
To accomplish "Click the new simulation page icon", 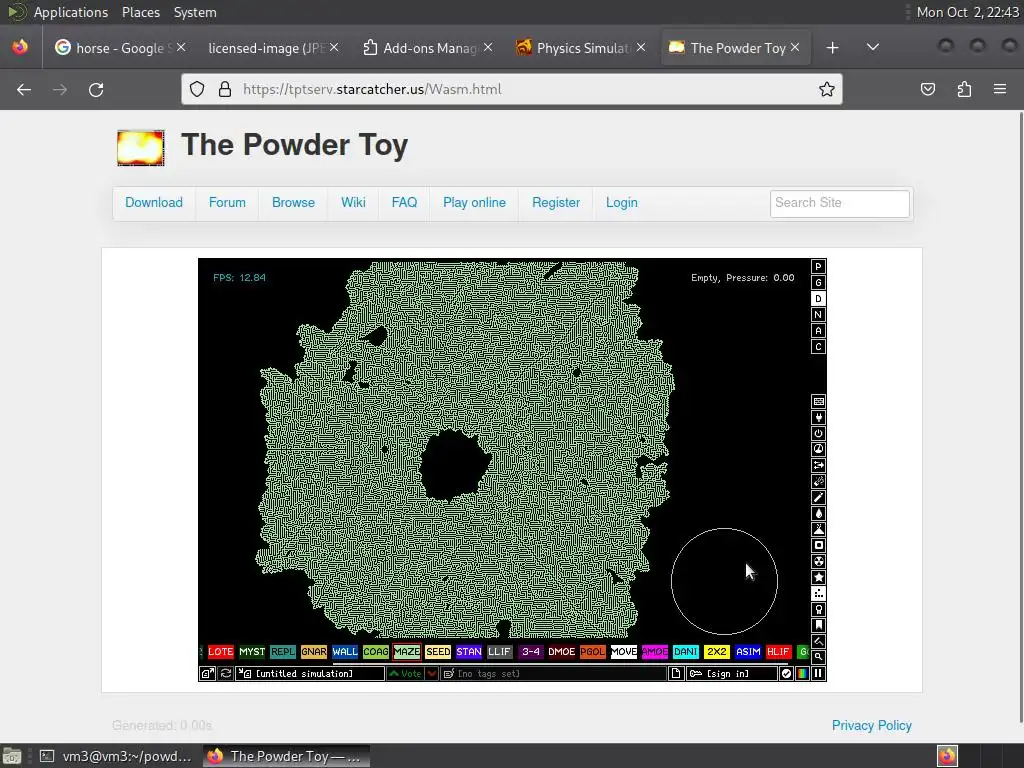I will 676,673.
